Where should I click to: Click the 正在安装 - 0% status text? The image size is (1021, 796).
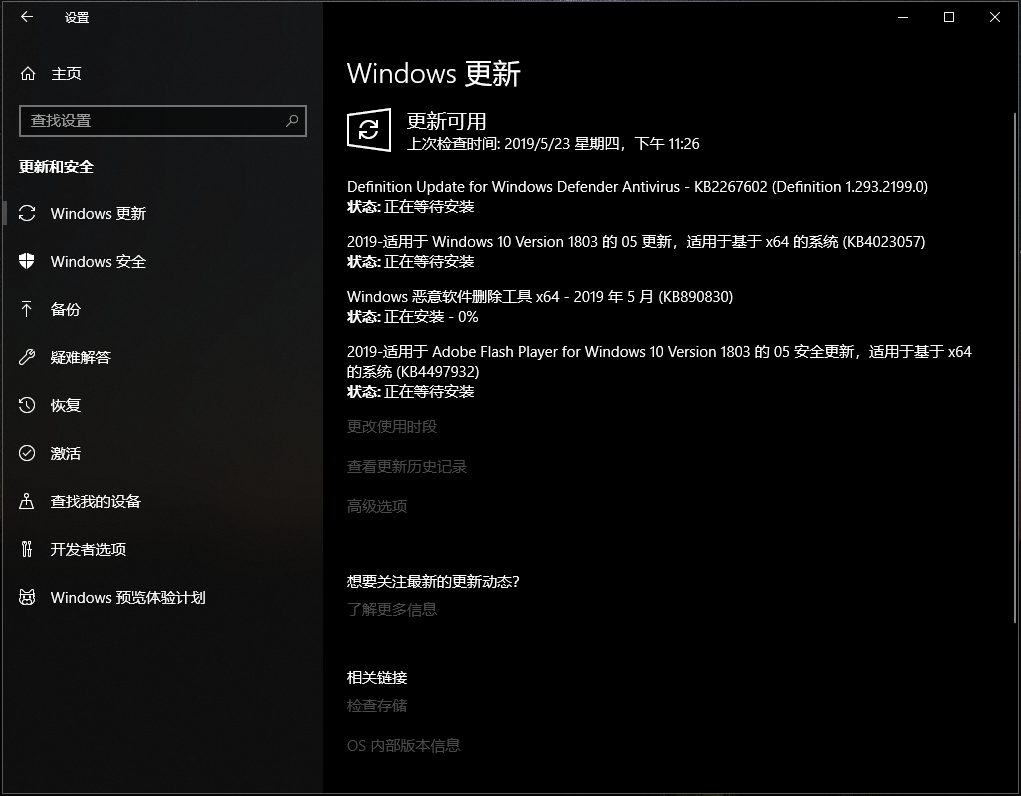[431, 317]
